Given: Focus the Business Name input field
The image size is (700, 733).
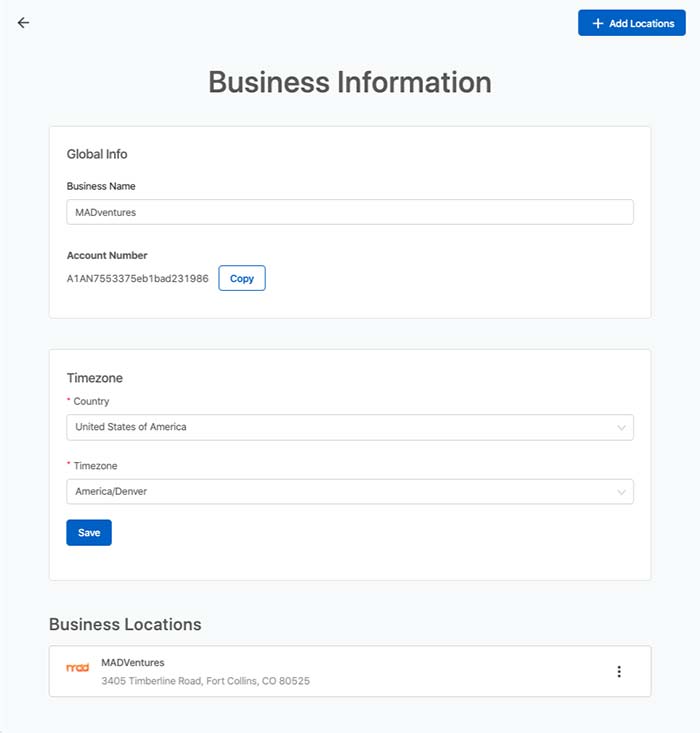Looking at the screenshot, I should pyautogui.click(x=350, y=212).
